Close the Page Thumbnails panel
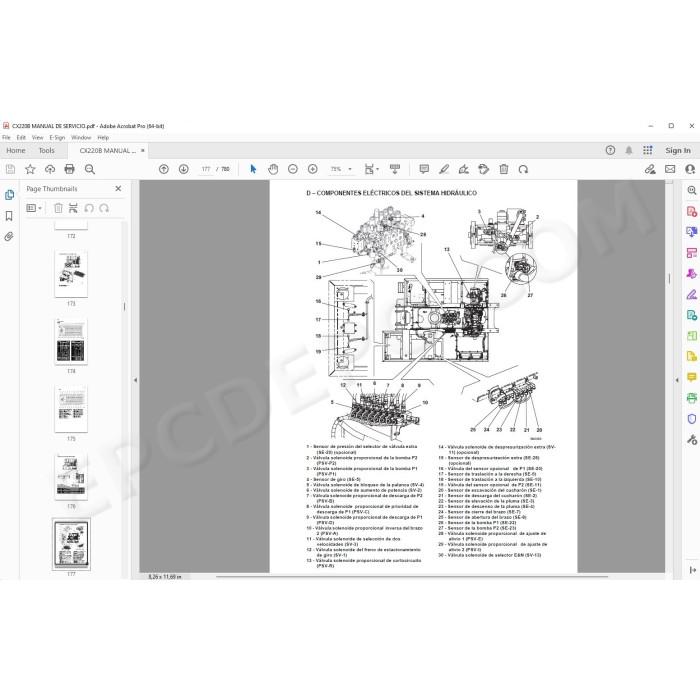The image size is (700, 700). tap(118, 189)
